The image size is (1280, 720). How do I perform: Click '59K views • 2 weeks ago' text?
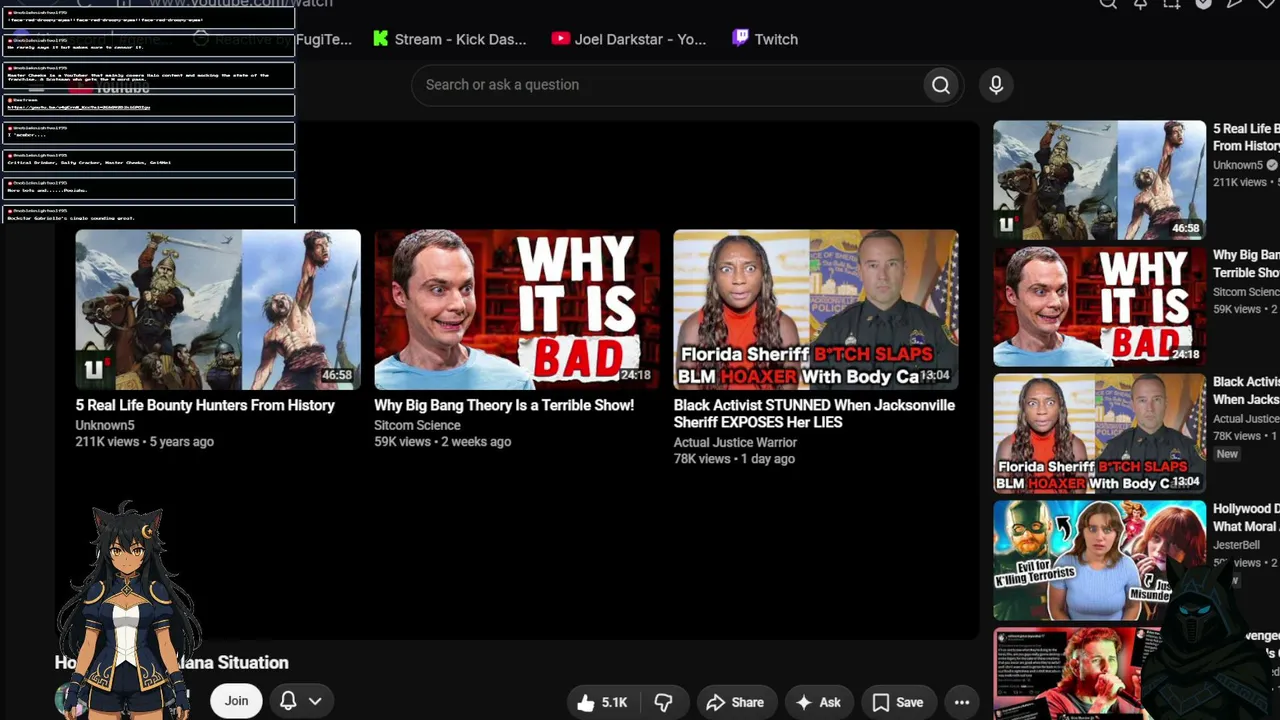(x=443, y=442)
